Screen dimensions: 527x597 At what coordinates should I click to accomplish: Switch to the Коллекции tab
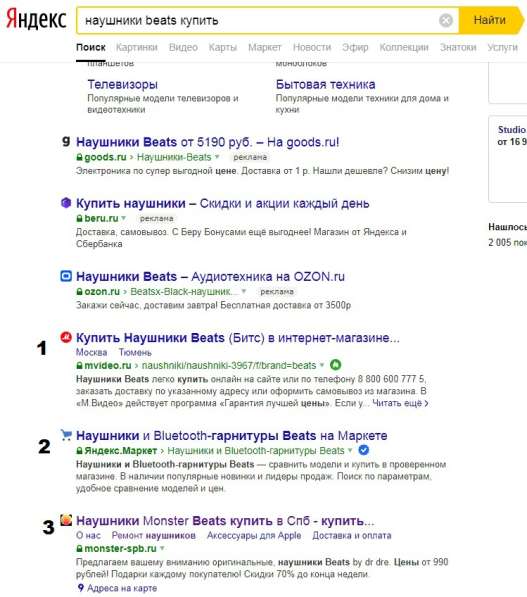coord(404,47)
